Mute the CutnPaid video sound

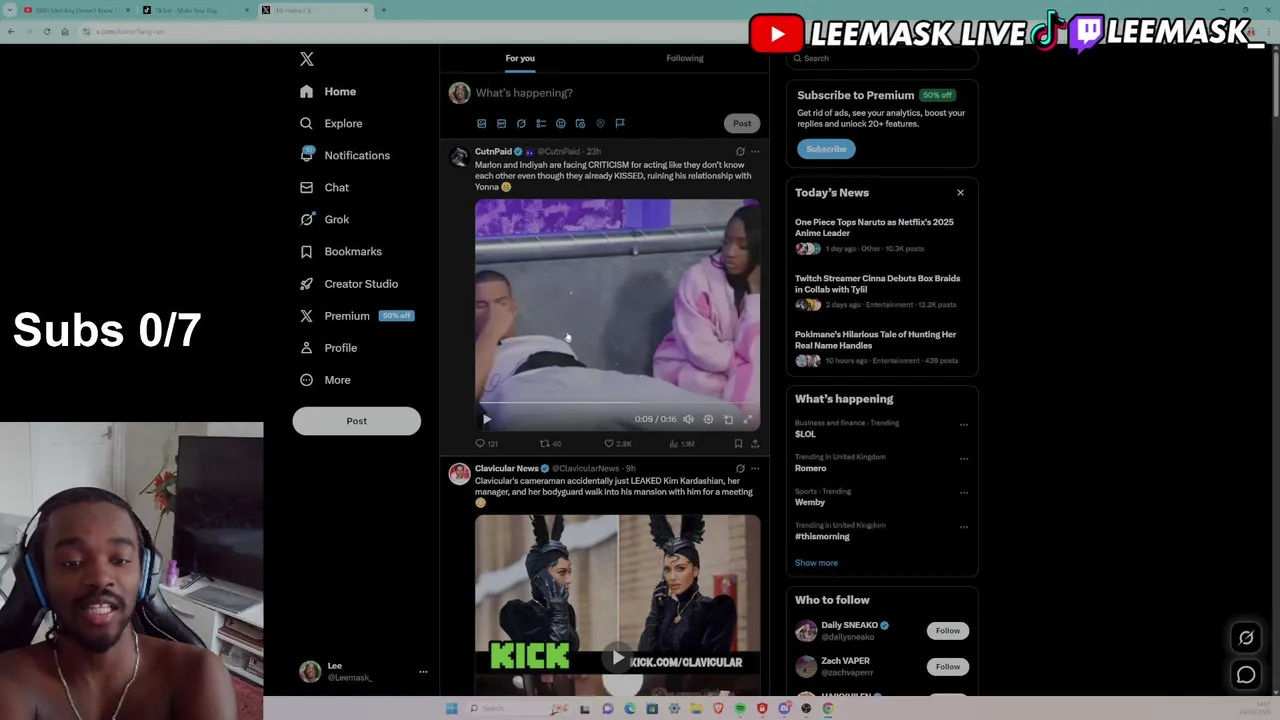point(688,419)
